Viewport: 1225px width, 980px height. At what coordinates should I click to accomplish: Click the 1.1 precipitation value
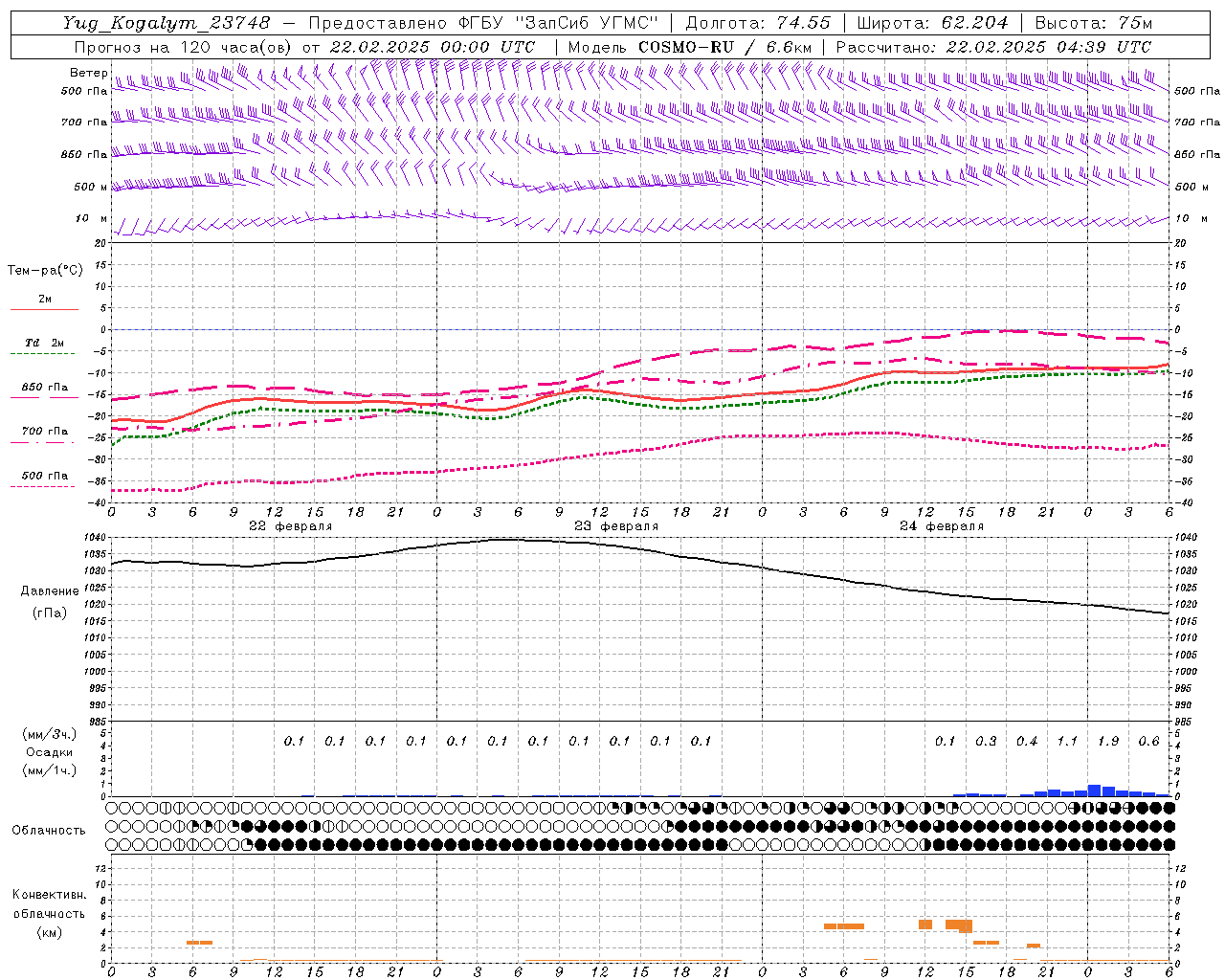click(x=1067, y=741)
